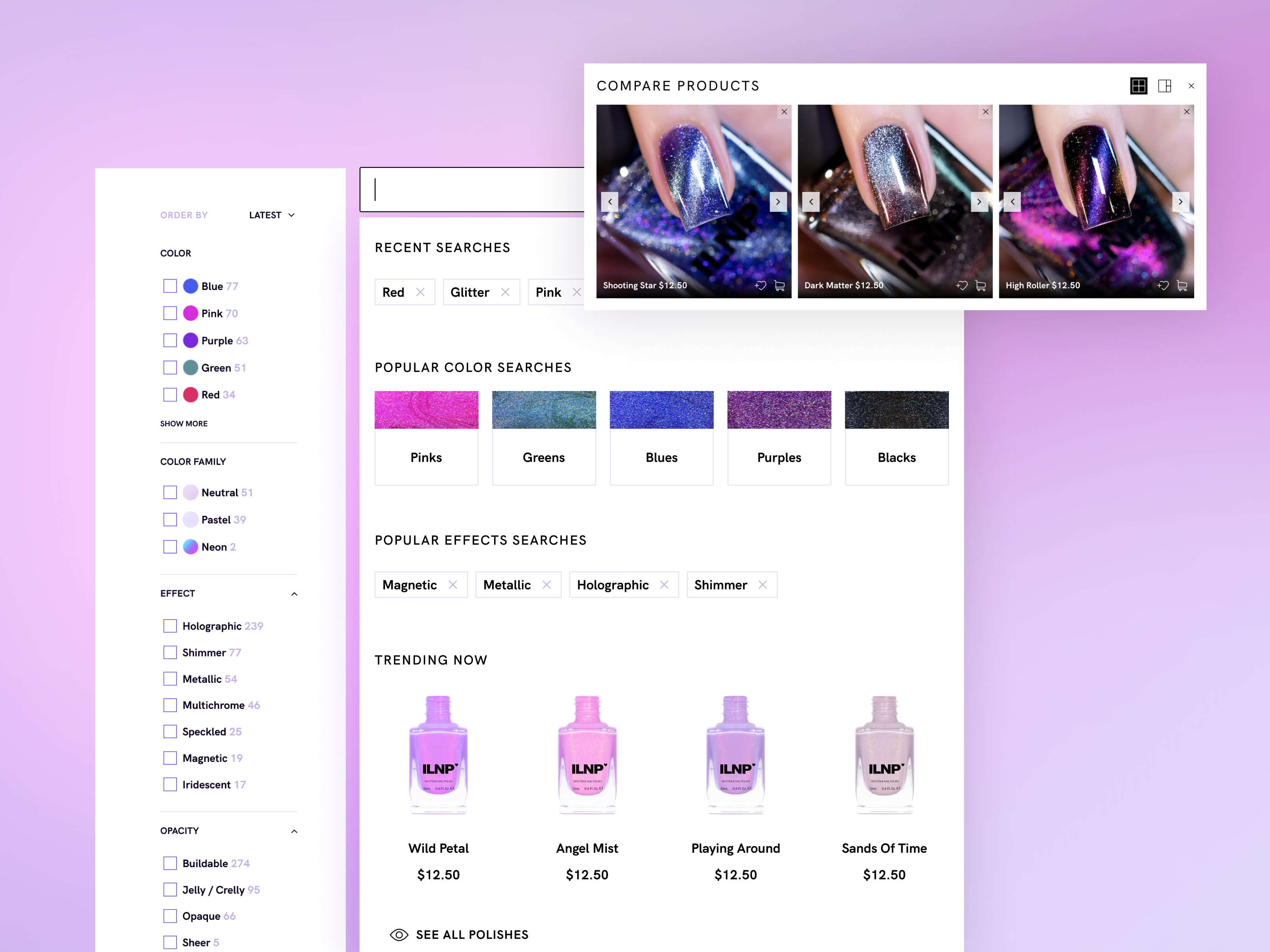This screenshot has height=952, width=1270.
Task: Open the Latest order-by dropdown
Action: point(271,215)
